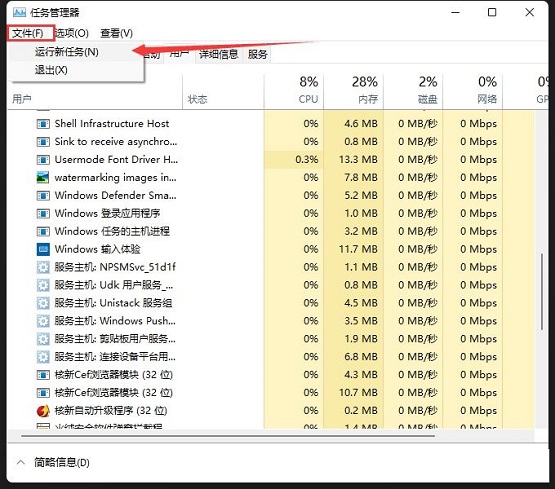Click the 7.8 MB memory cell
The width and height of the screenshot is (555, 489).
coord(354,178)
